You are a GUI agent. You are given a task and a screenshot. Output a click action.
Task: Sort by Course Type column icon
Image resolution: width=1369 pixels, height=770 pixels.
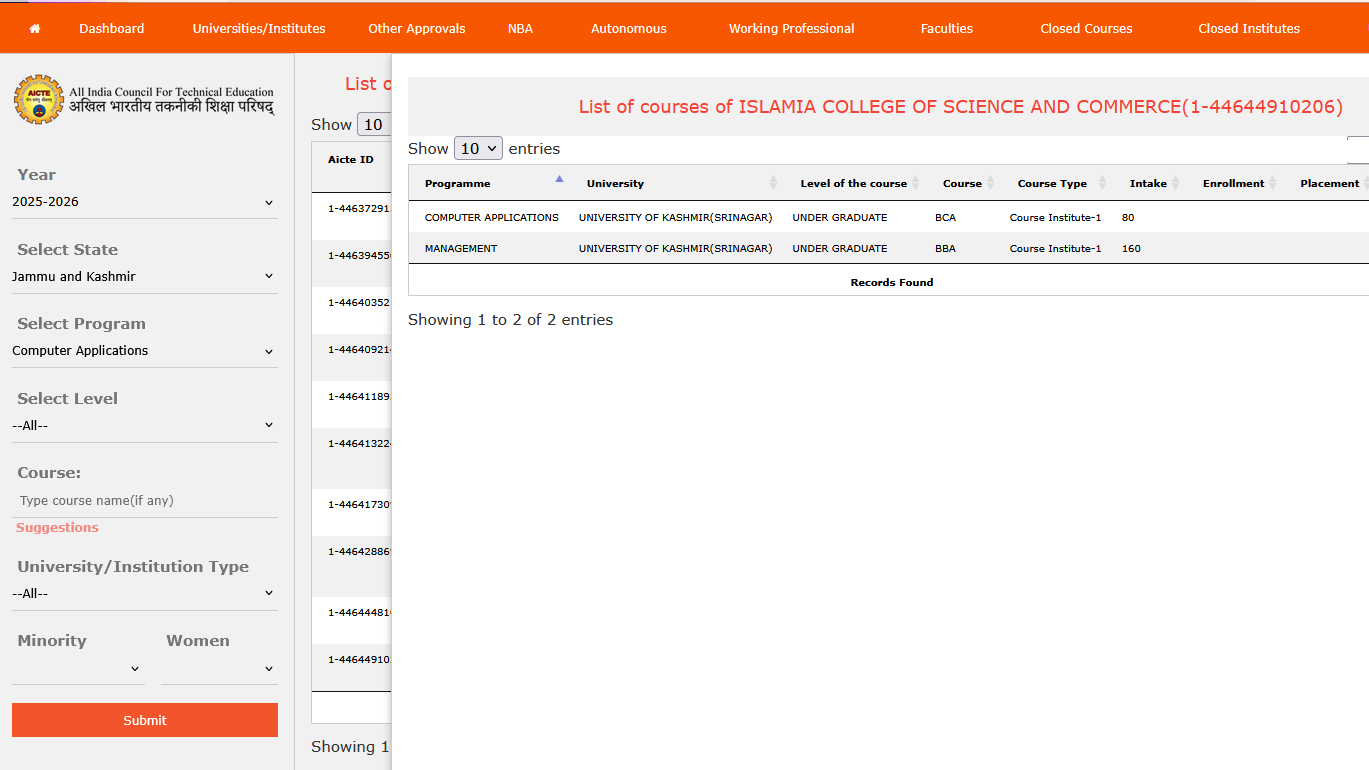(1102, 183)
